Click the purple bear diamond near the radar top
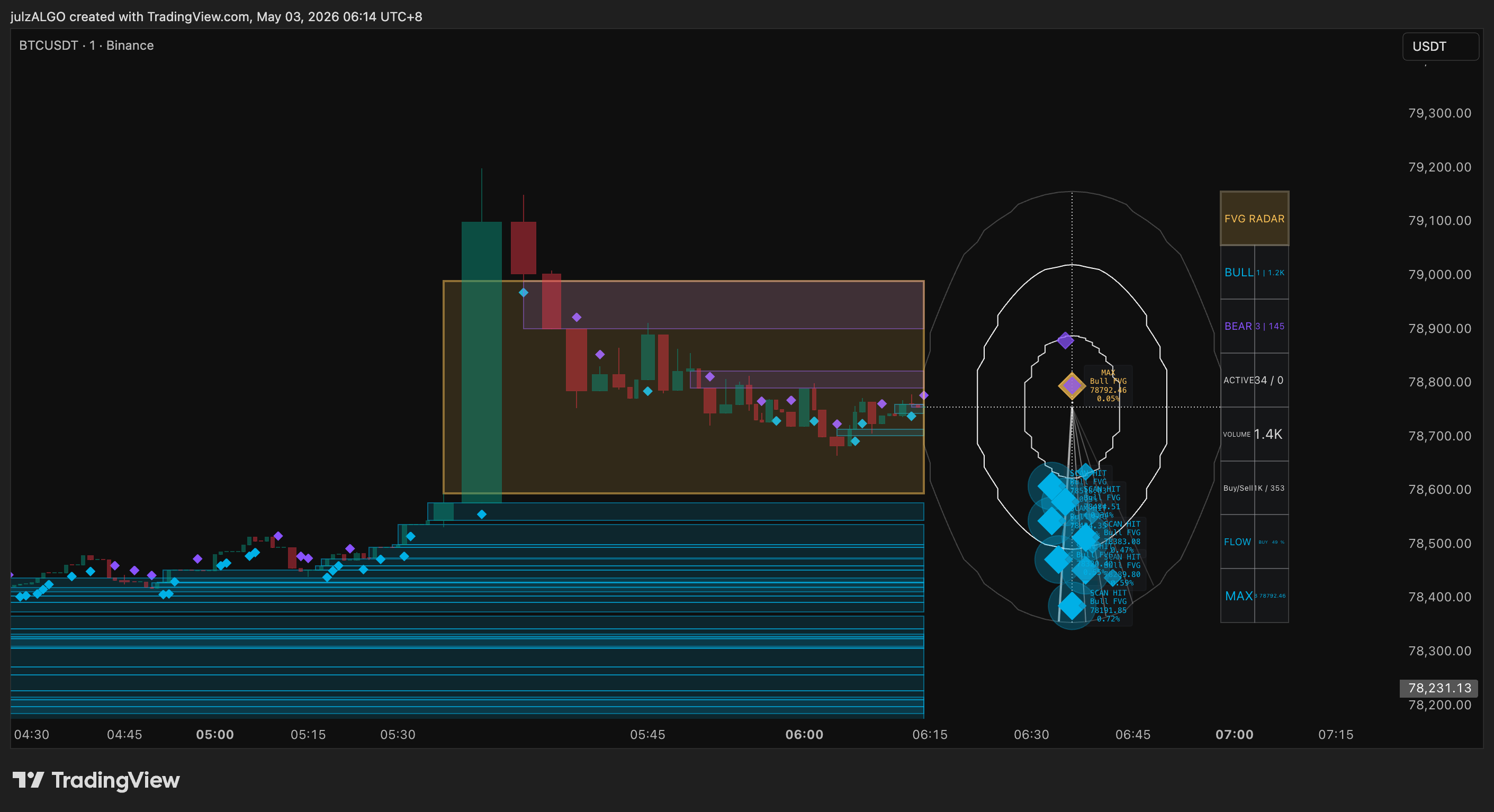Screen dimensions: 1494x812 tap(1065, 340)
